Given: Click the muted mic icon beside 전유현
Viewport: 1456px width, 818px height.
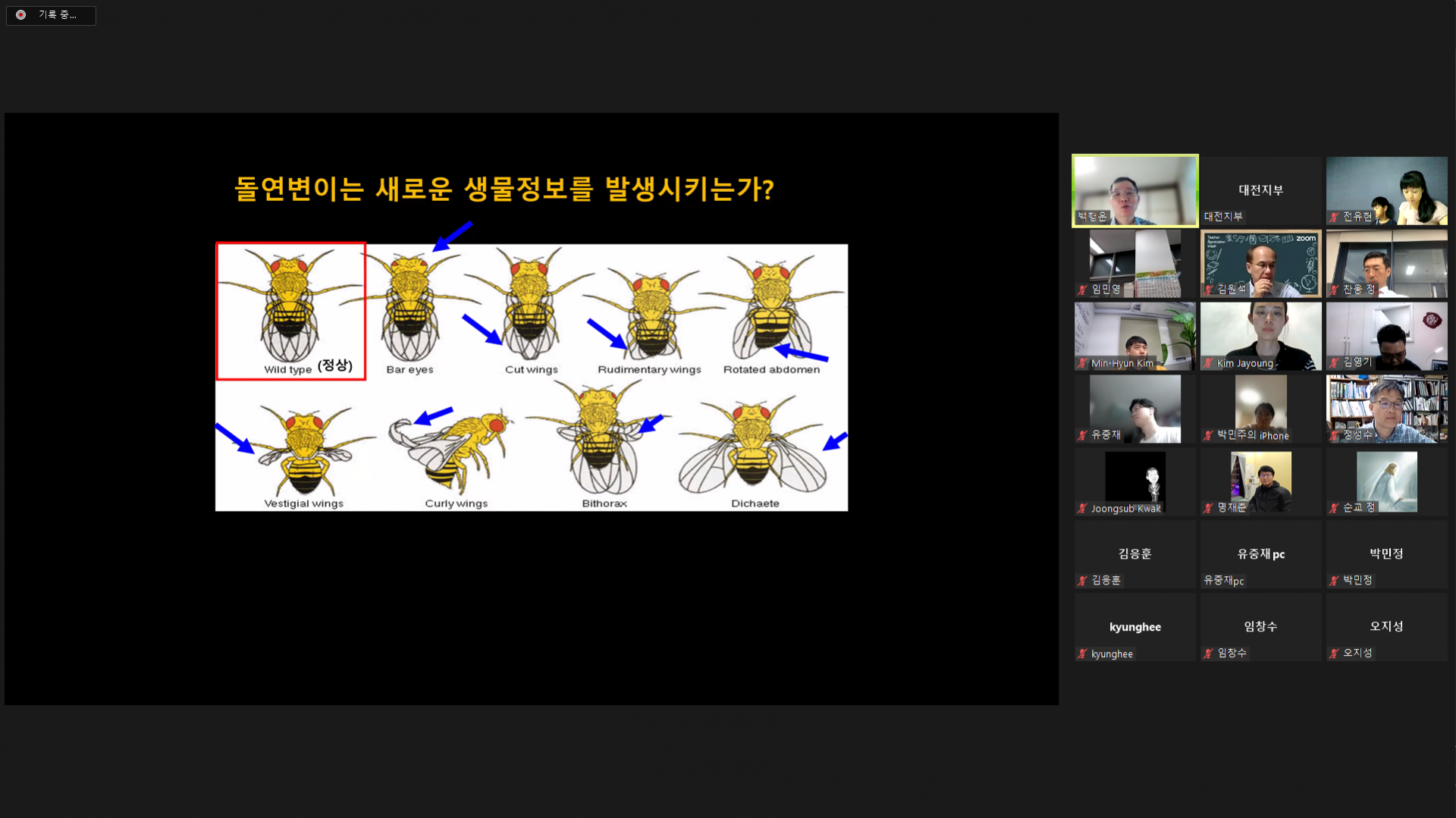Looking at the screenshot, I should 1335,217.
